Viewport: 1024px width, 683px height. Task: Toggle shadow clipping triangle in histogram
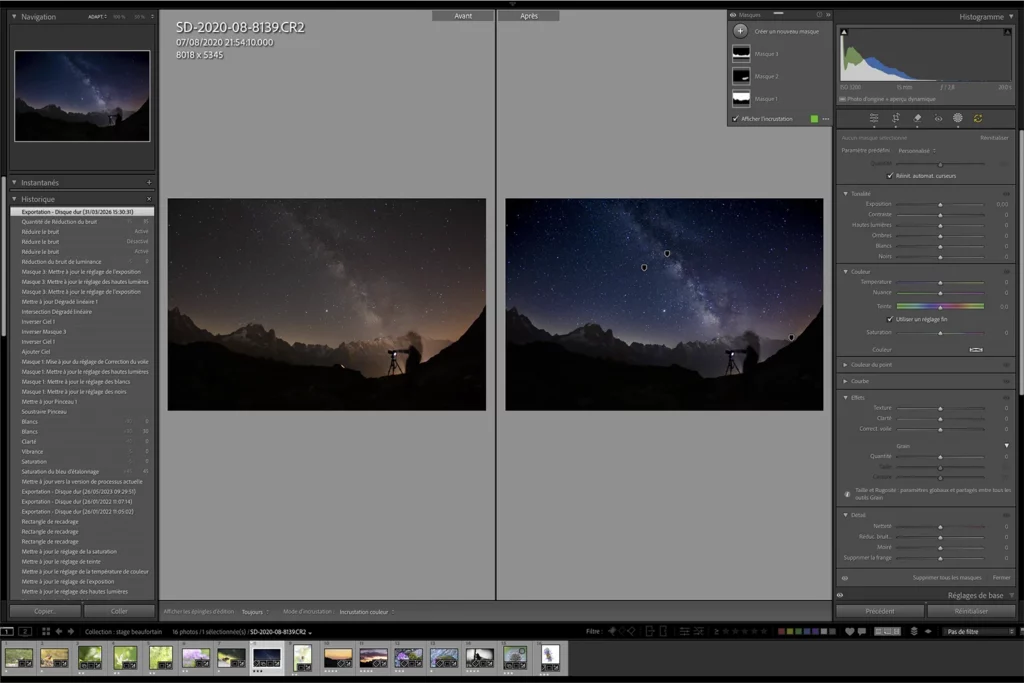click(x=844, y=31)
